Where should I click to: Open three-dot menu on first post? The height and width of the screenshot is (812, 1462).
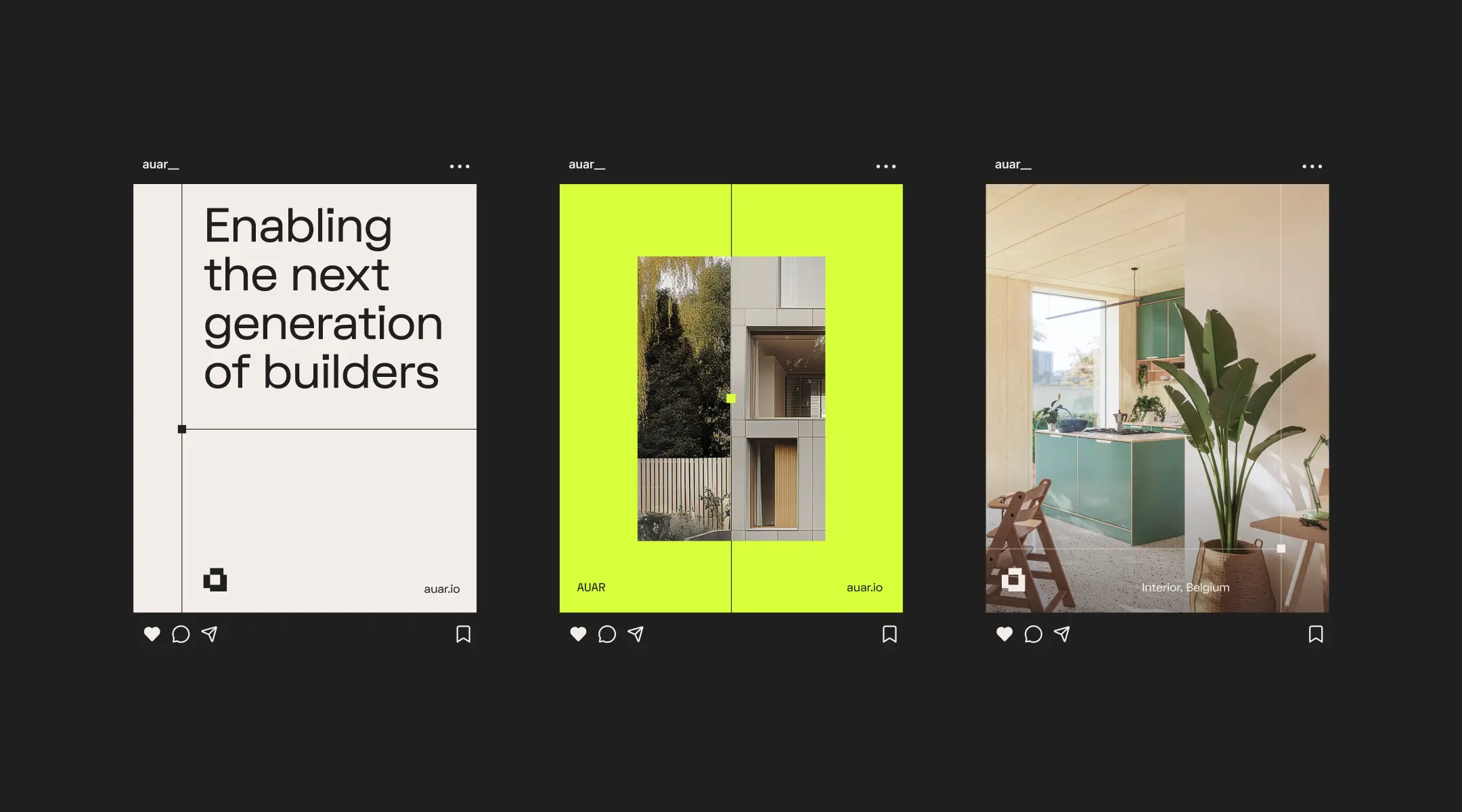460,166
